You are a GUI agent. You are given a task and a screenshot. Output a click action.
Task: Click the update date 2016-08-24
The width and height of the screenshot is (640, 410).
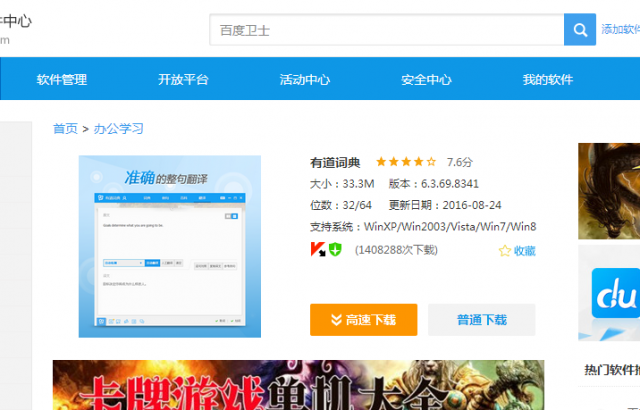472,205
